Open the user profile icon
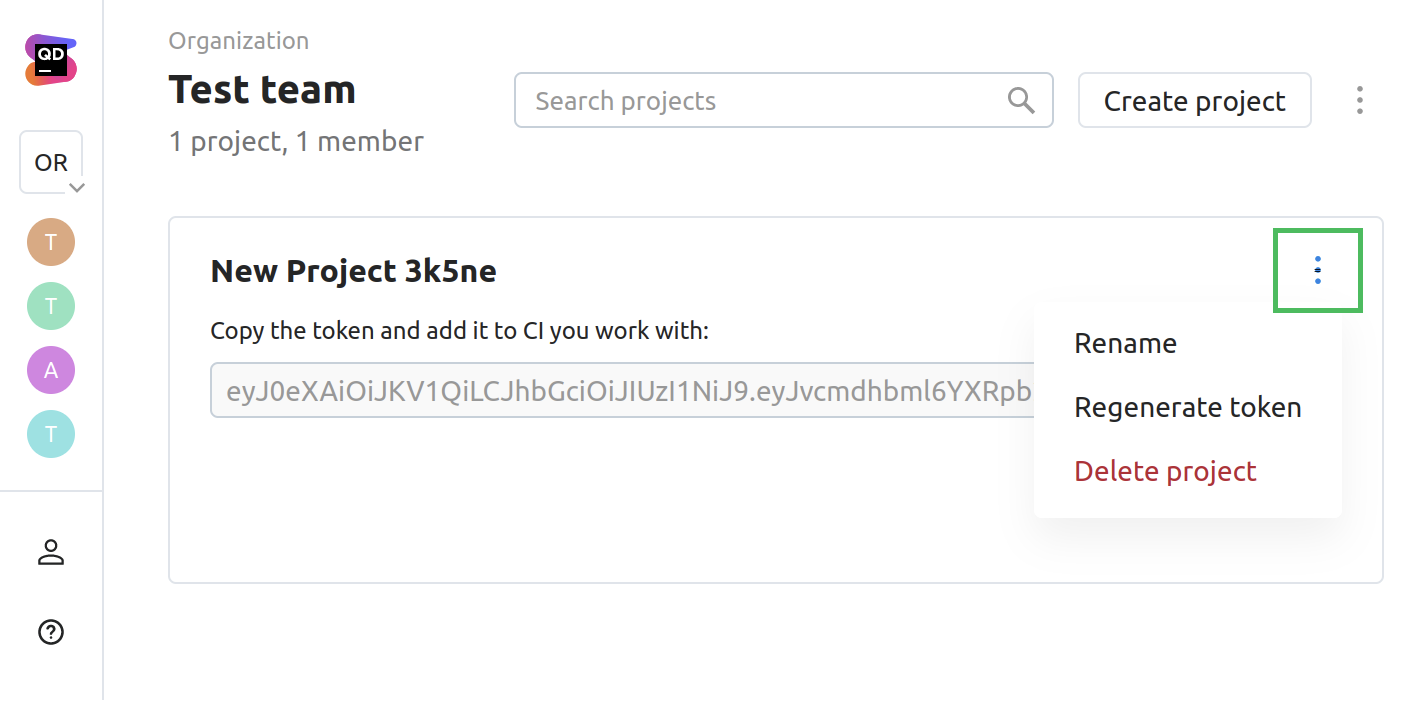The width and height of the screenshot is (1413, 701). [x=51, y=552]
